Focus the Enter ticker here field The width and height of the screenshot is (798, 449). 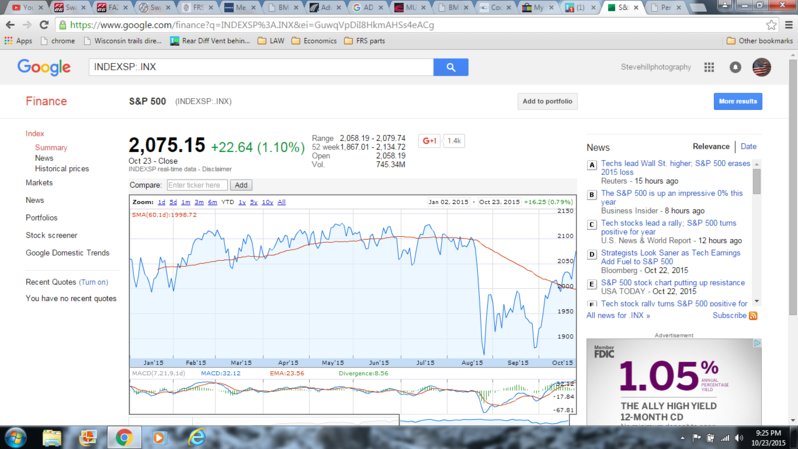coord(196,185)
